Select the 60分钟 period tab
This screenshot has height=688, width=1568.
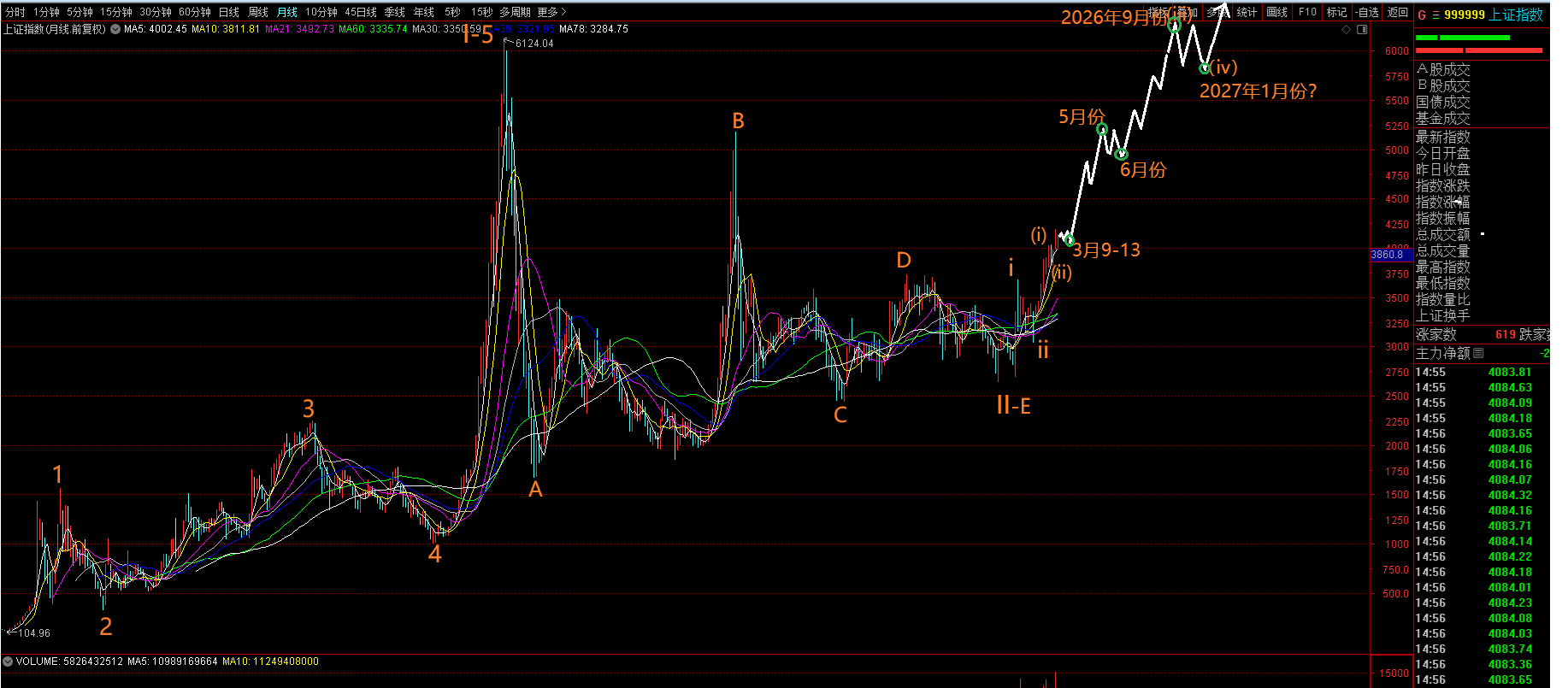tap(194, 12)
